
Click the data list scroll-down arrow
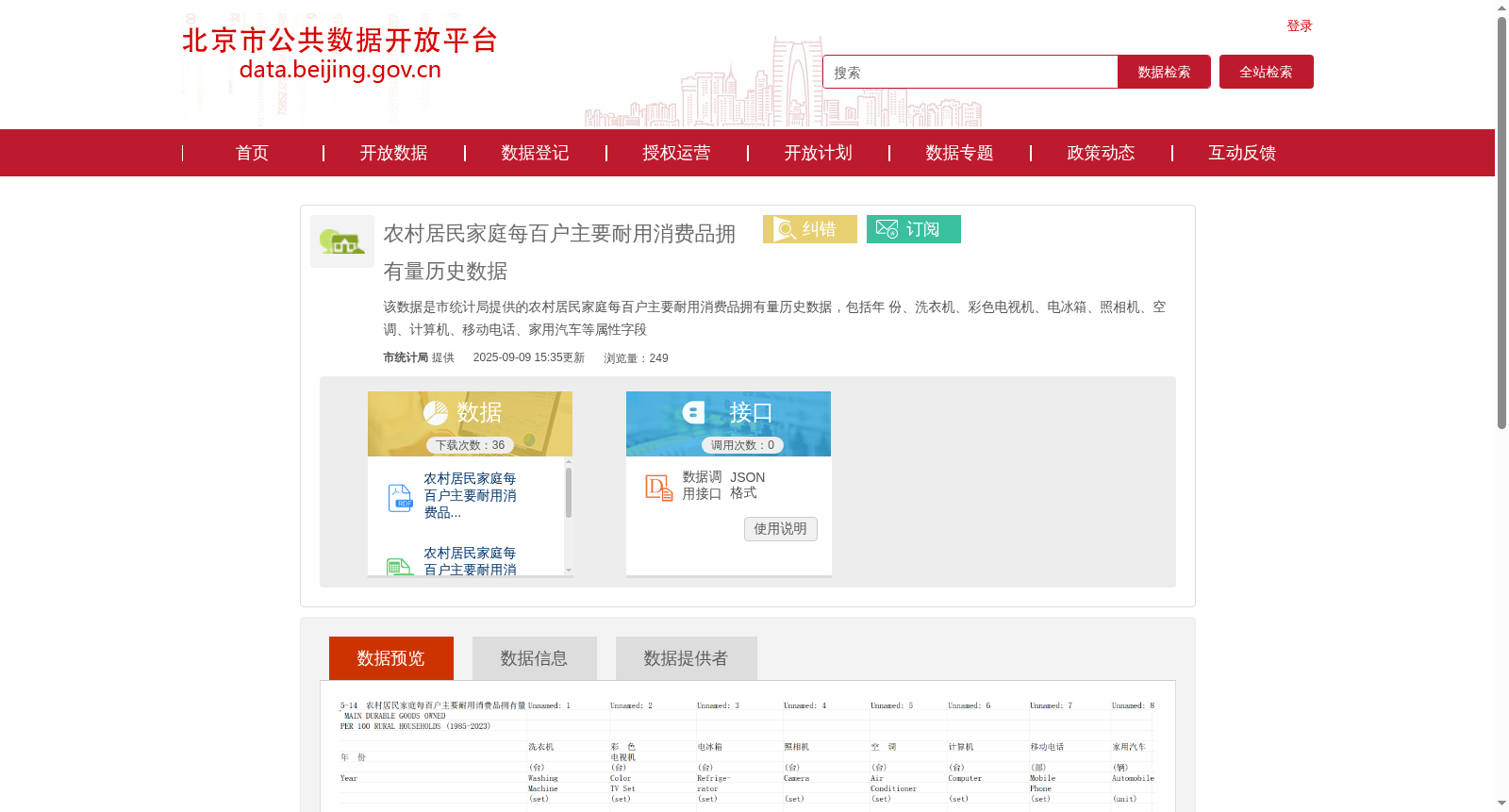[569, 570]
